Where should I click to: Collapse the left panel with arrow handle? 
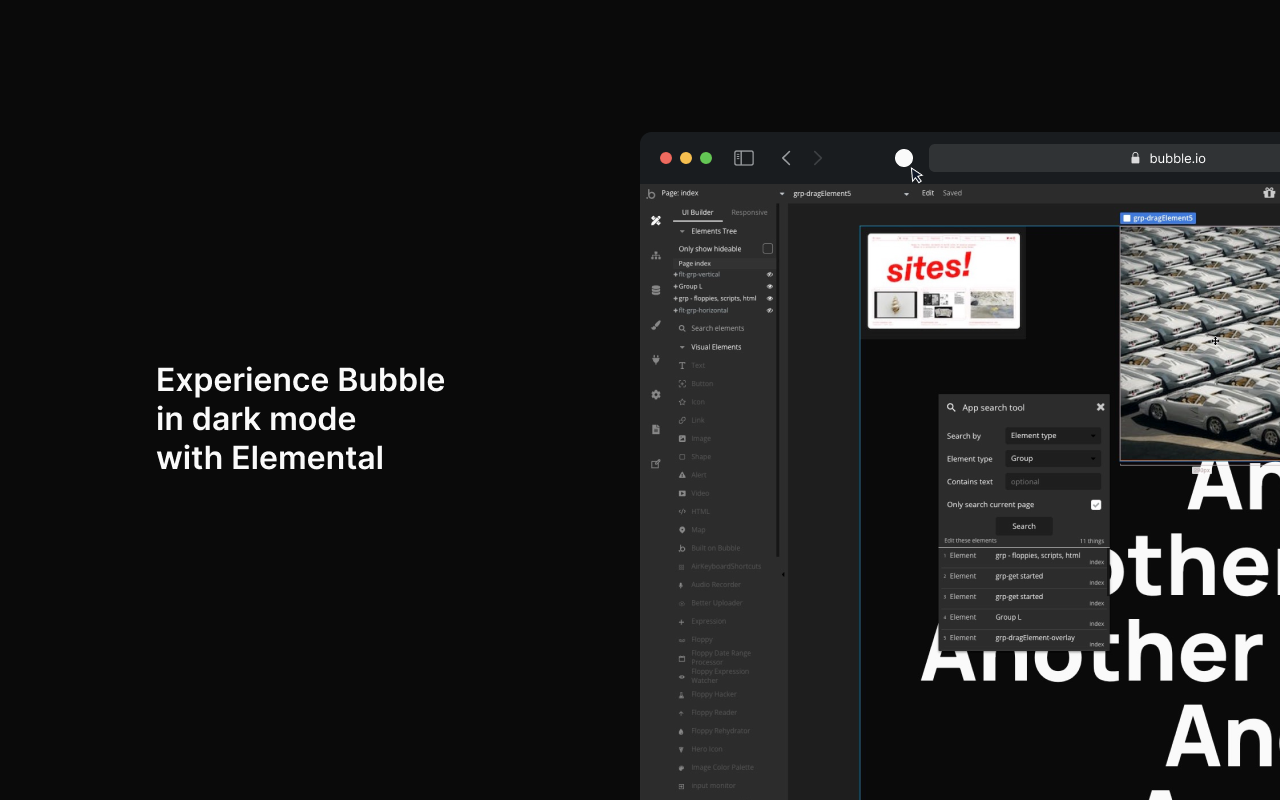(783, 574)
